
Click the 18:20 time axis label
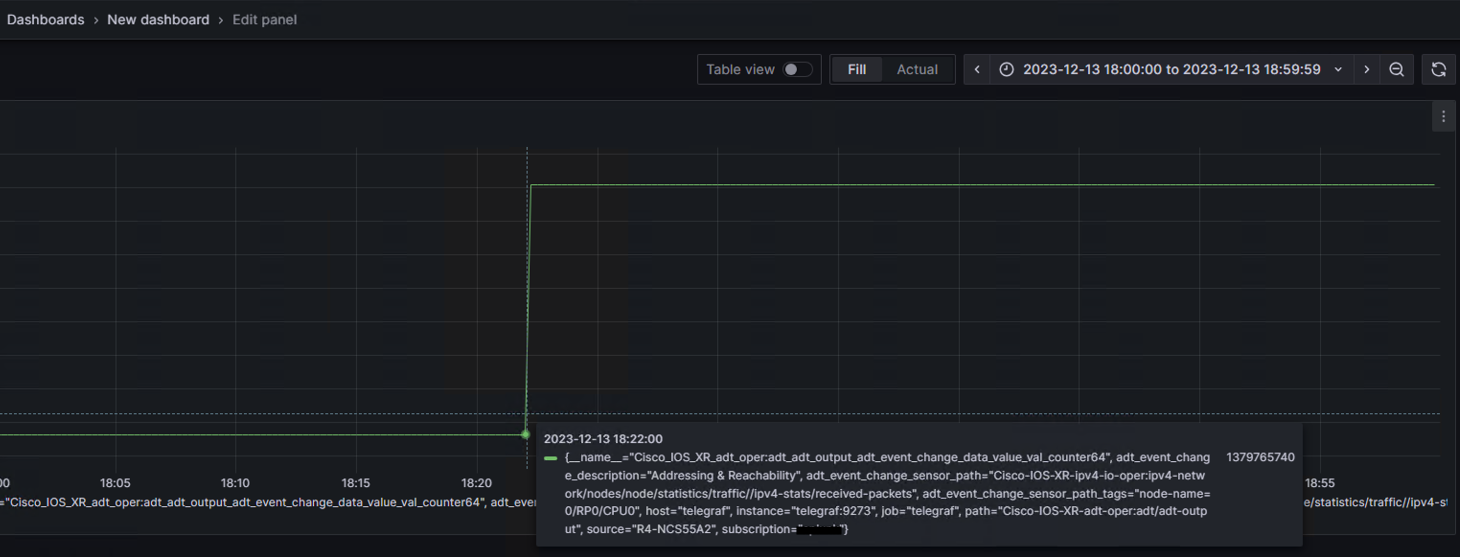point(476,483)
